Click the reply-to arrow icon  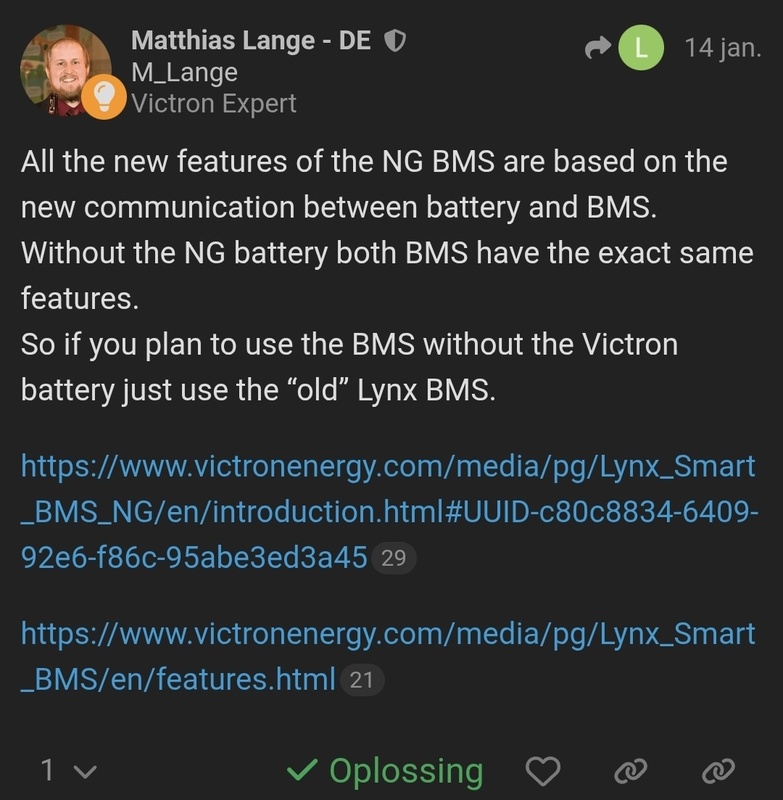[x=597, y=48]
